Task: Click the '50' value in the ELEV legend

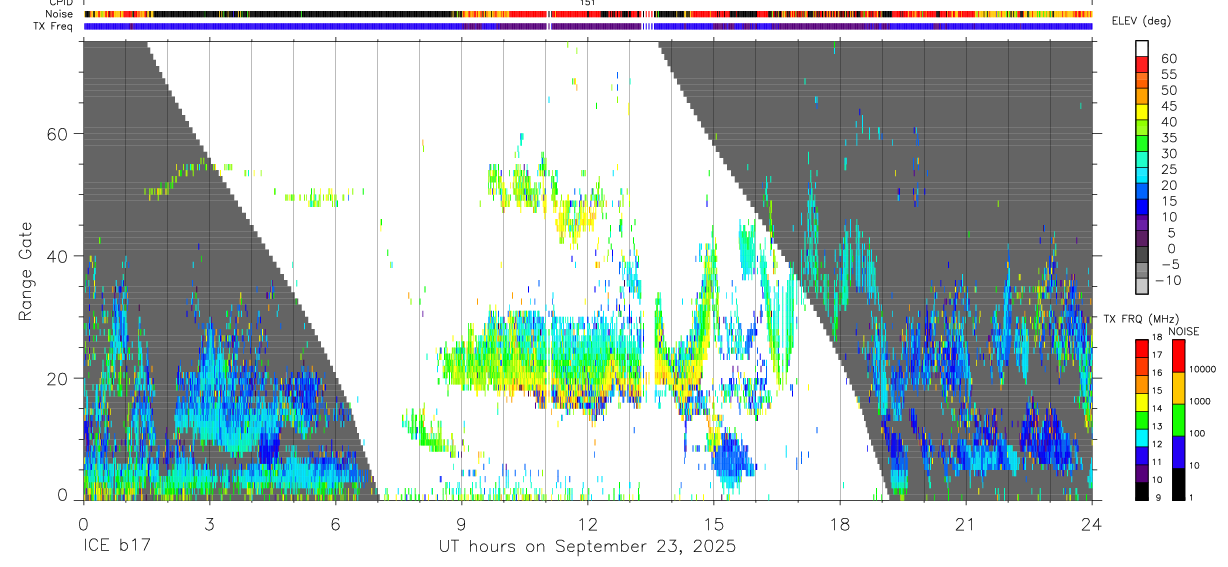Action: coord(1168,90)
